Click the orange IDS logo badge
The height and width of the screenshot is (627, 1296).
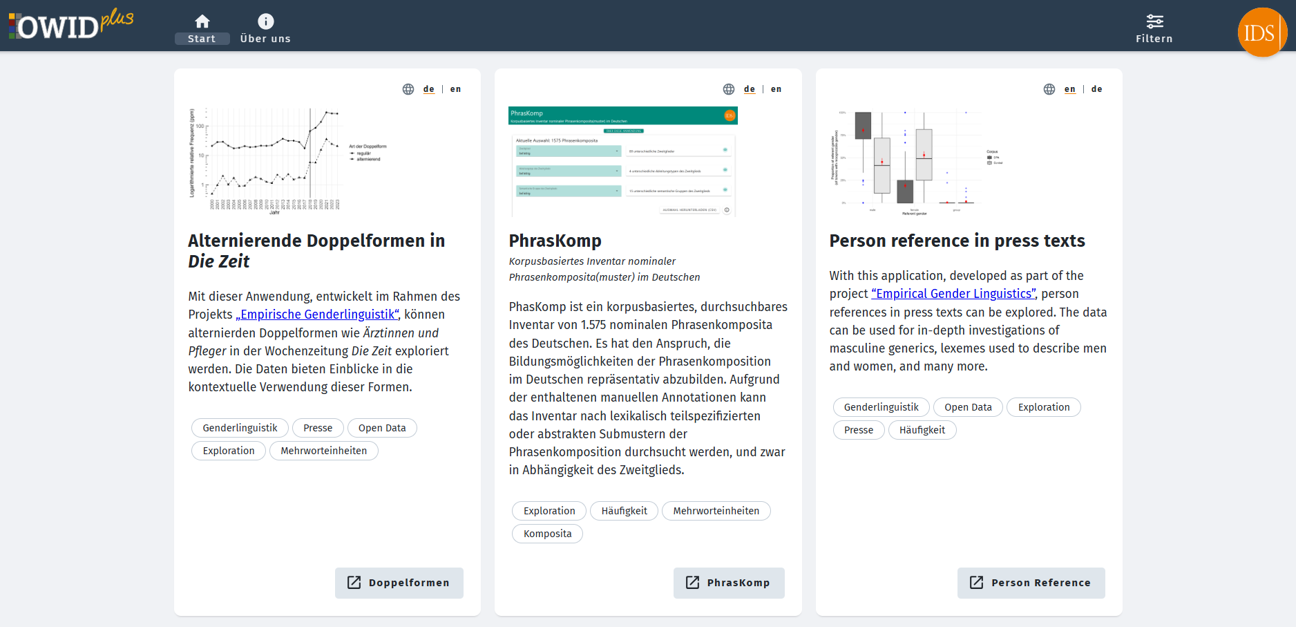pos(1261,32)
